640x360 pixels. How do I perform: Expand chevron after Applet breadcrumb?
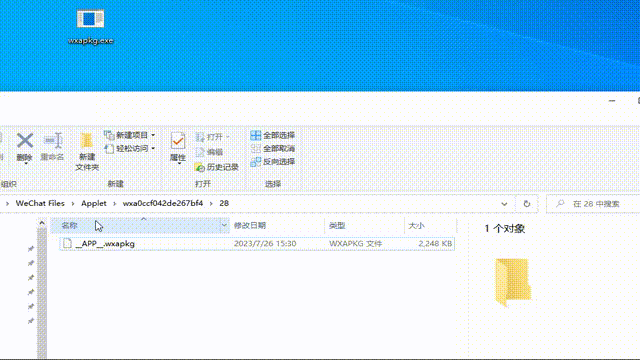(x=114, y=203)
